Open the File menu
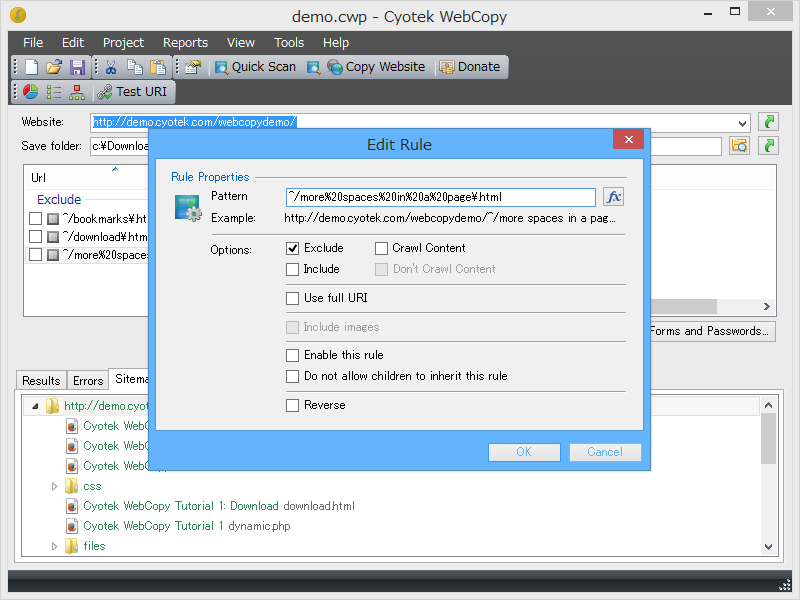The width and height of the screenshot is (800, 600). tap(33, 43)
